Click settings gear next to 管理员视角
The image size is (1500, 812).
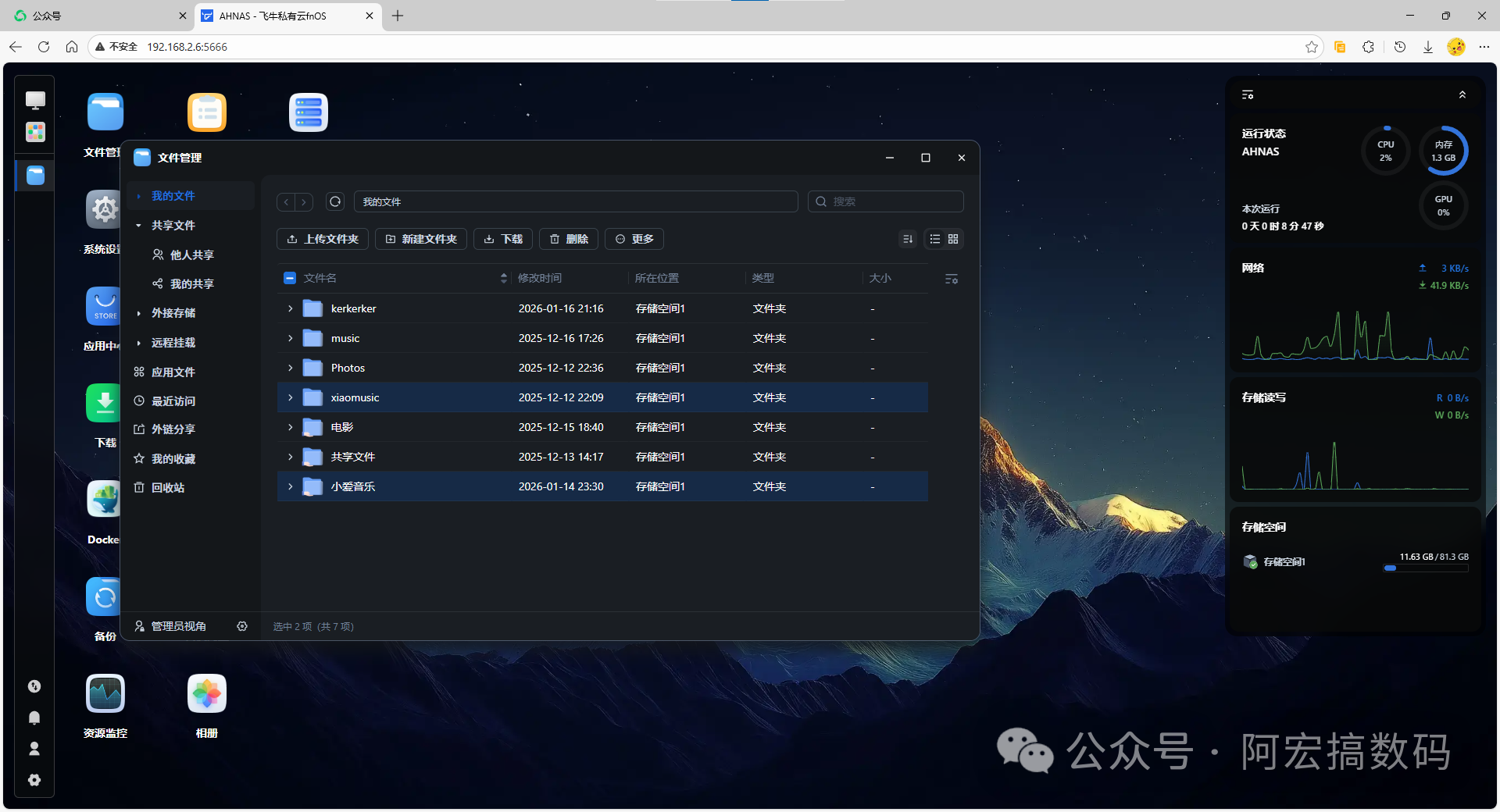click(x=242, y=626)
